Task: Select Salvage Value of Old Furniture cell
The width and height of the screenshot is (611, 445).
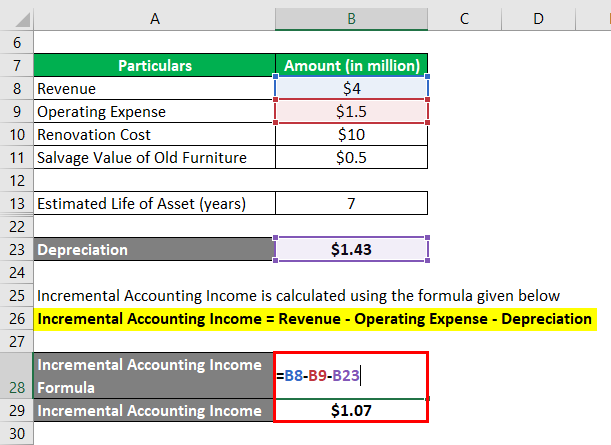Action: 155,157
